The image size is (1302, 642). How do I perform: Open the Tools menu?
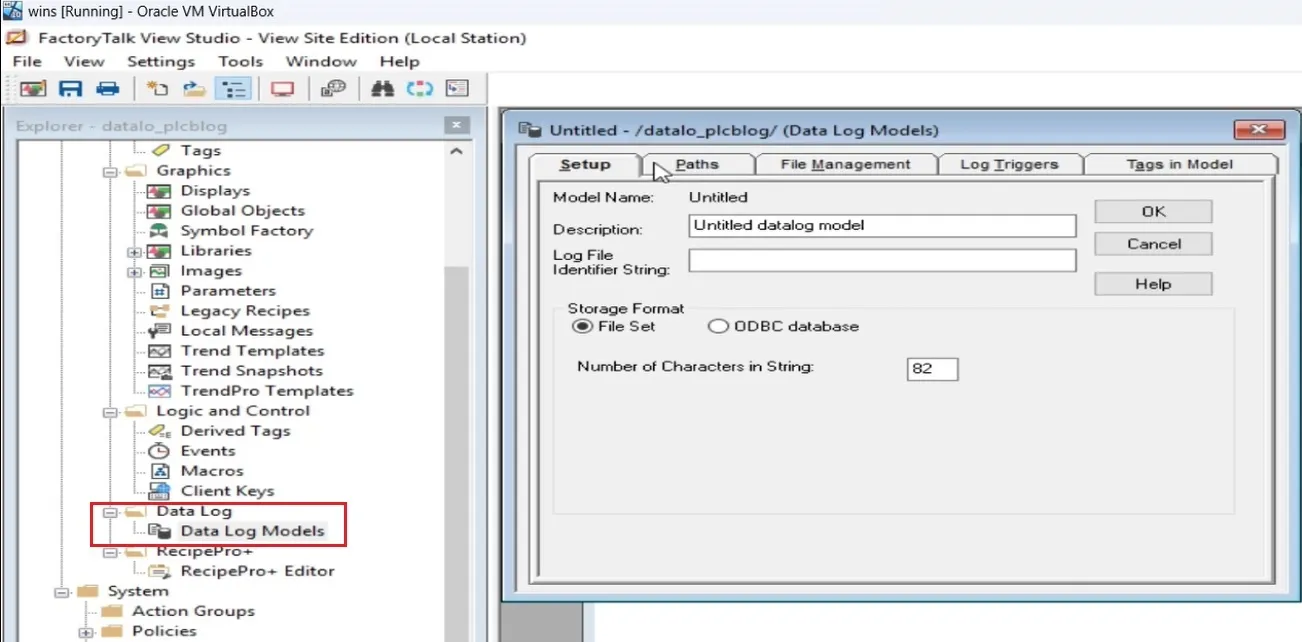[x=241, y=61]
